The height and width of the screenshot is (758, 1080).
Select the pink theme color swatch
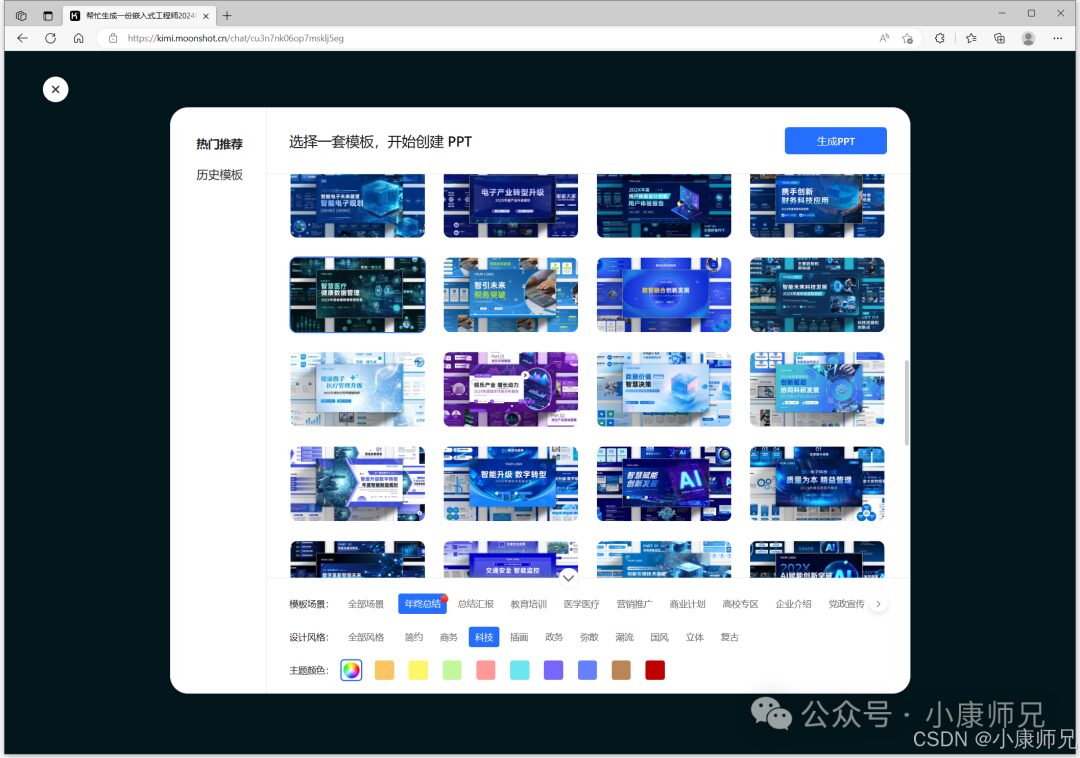pyautogui.click(x=486, y=670)
